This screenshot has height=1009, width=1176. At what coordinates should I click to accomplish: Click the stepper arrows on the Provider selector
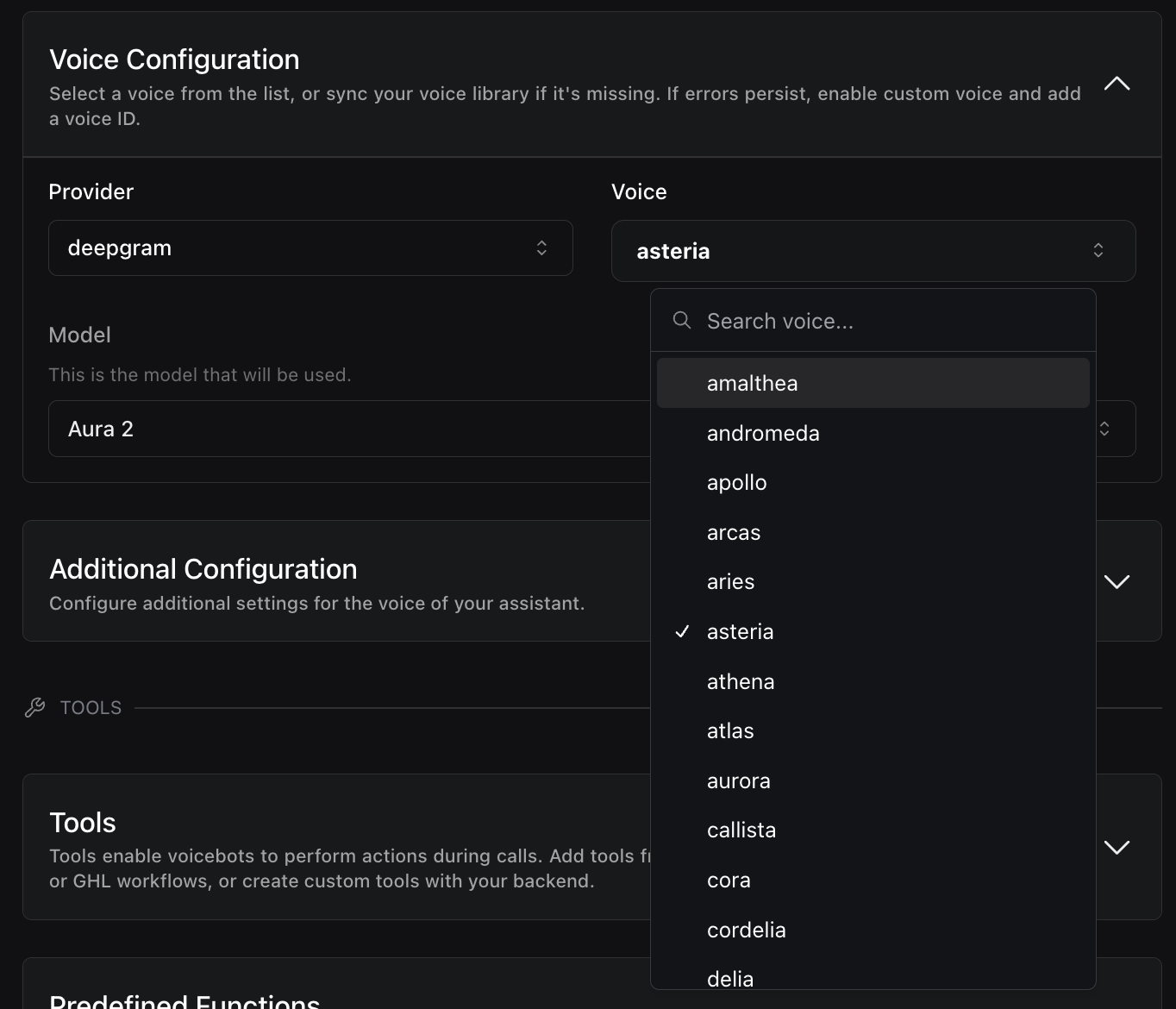(541, 248)
